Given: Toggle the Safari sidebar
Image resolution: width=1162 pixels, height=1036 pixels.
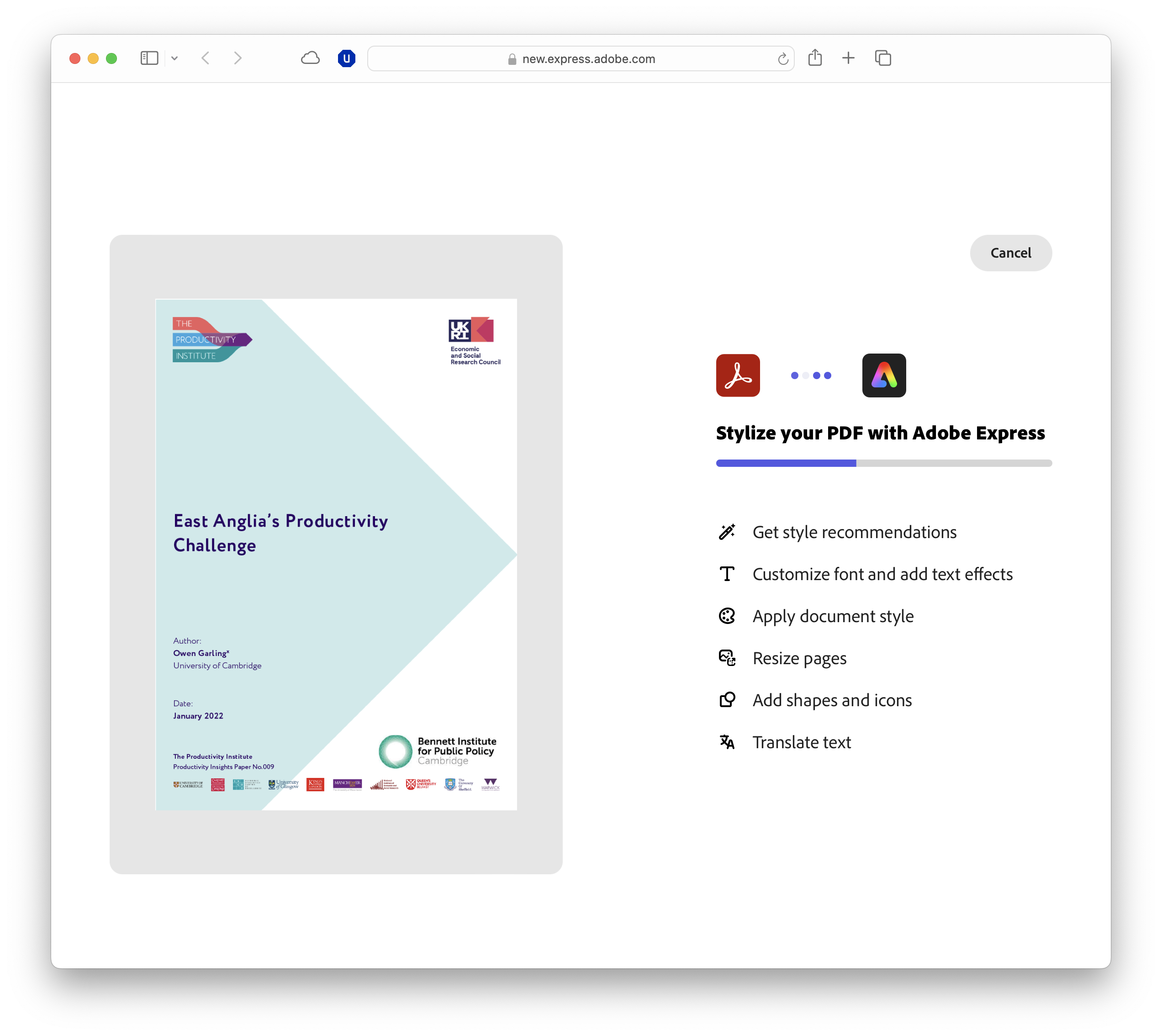Looking at the screenshot, I should coord(149,58).
